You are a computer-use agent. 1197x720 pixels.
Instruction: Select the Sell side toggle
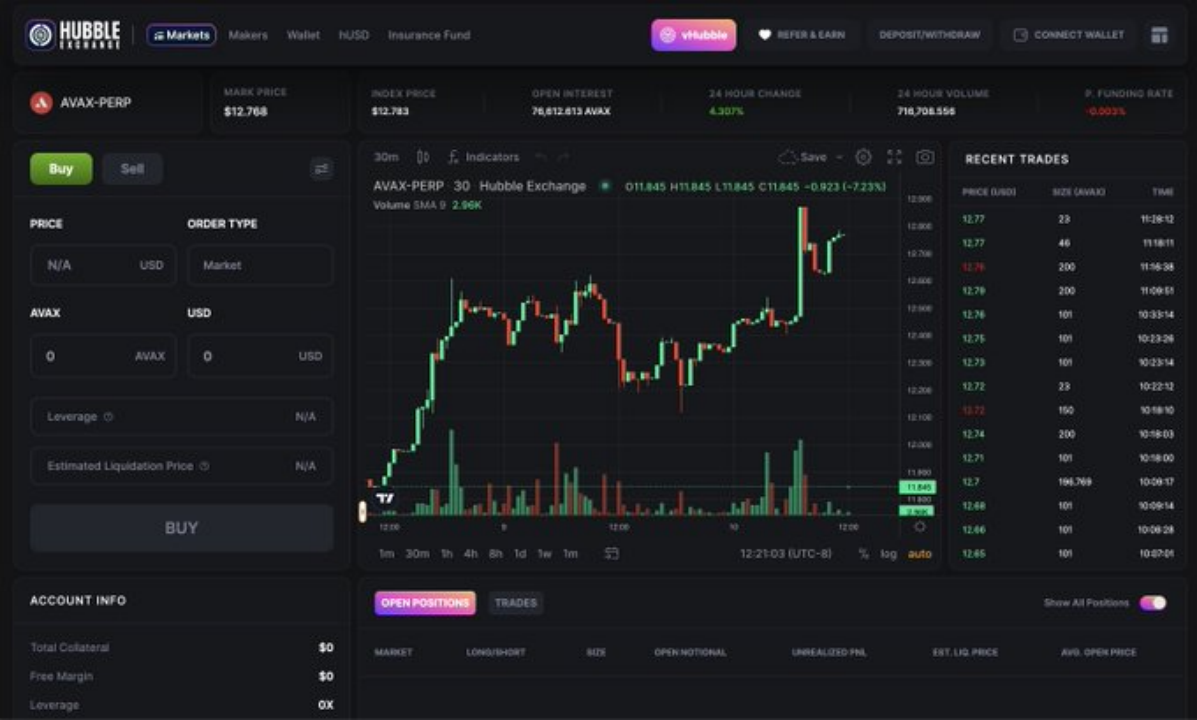click(x=132, y=169)
